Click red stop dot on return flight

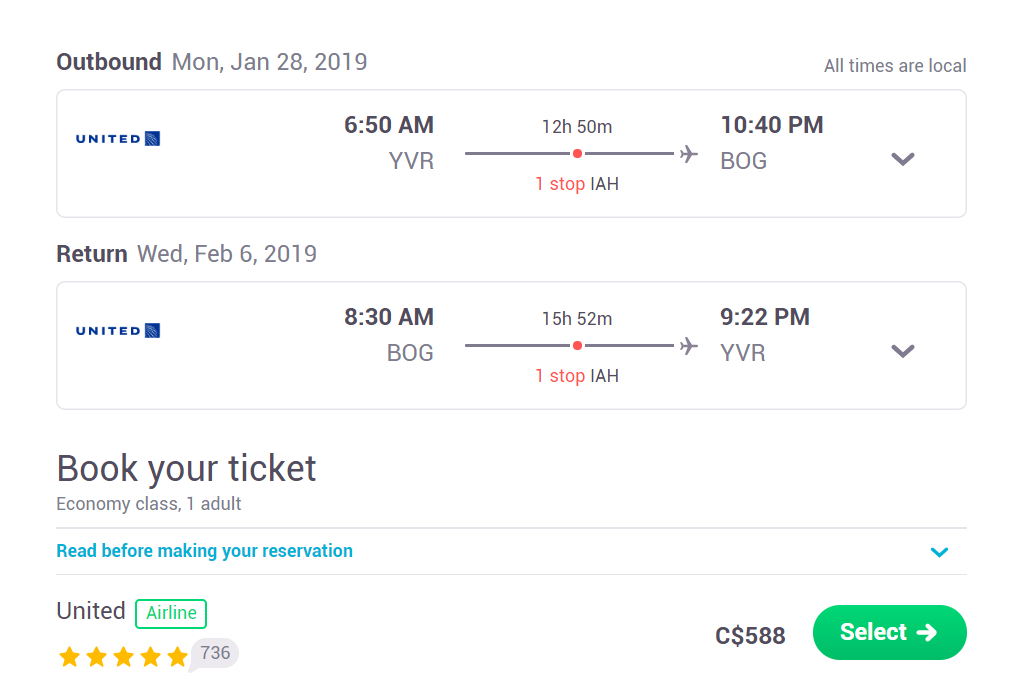[577, 345]
